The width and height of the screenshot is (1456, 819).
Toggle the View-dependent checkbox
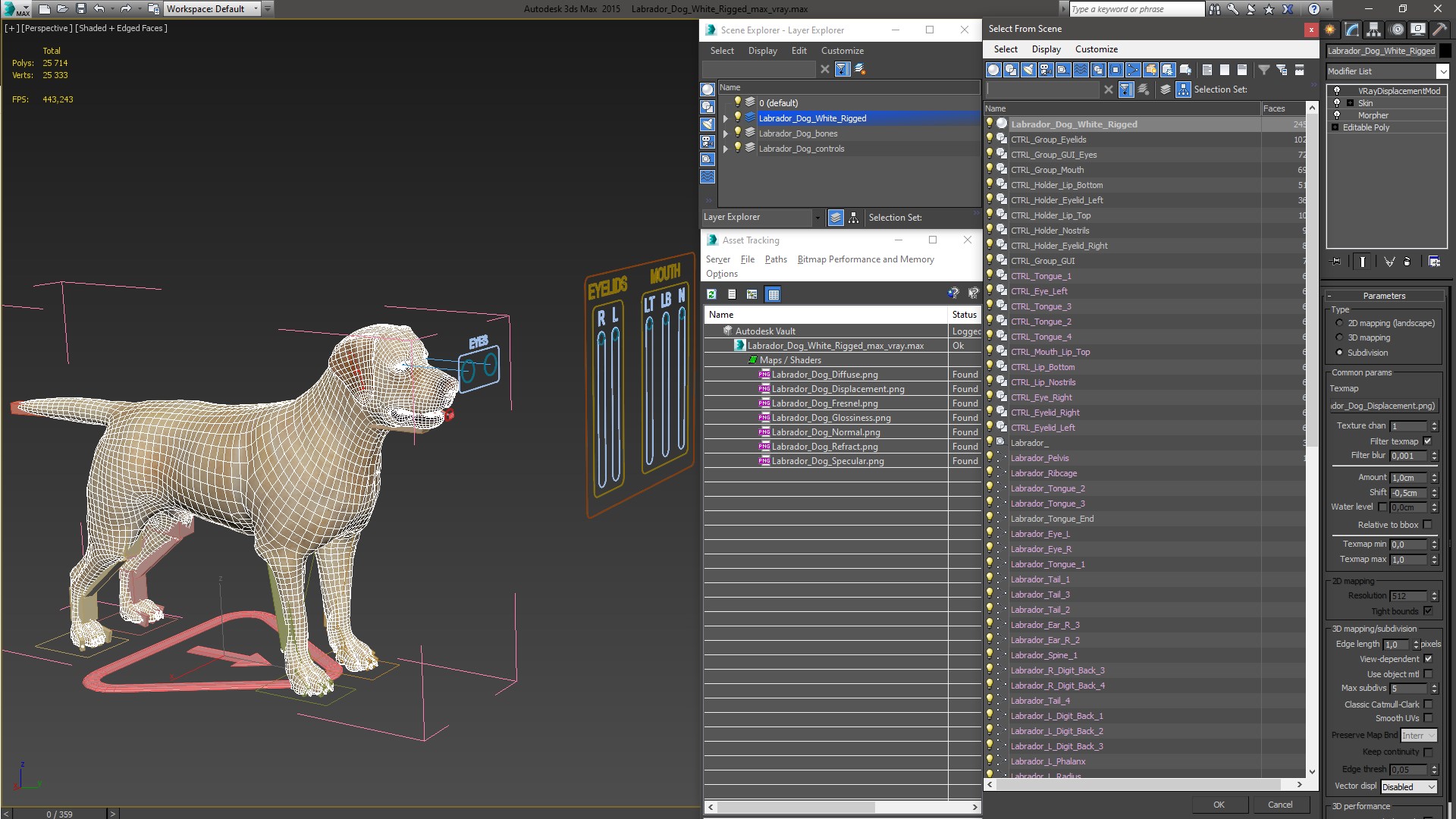[1428, 659]
